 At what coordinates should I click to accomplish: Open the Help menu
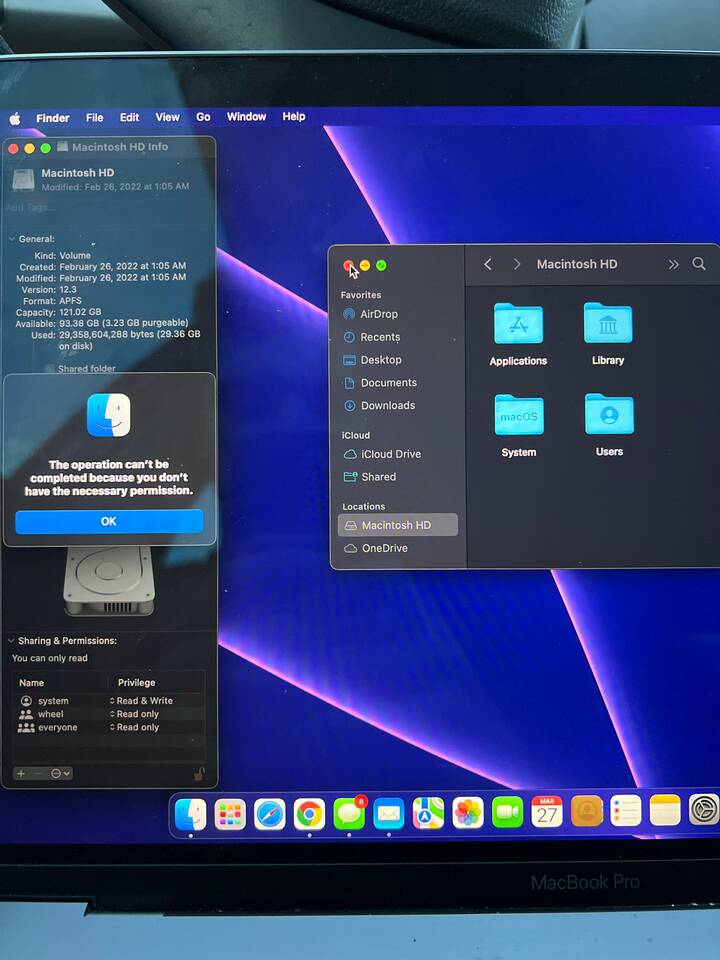(294, 116)
